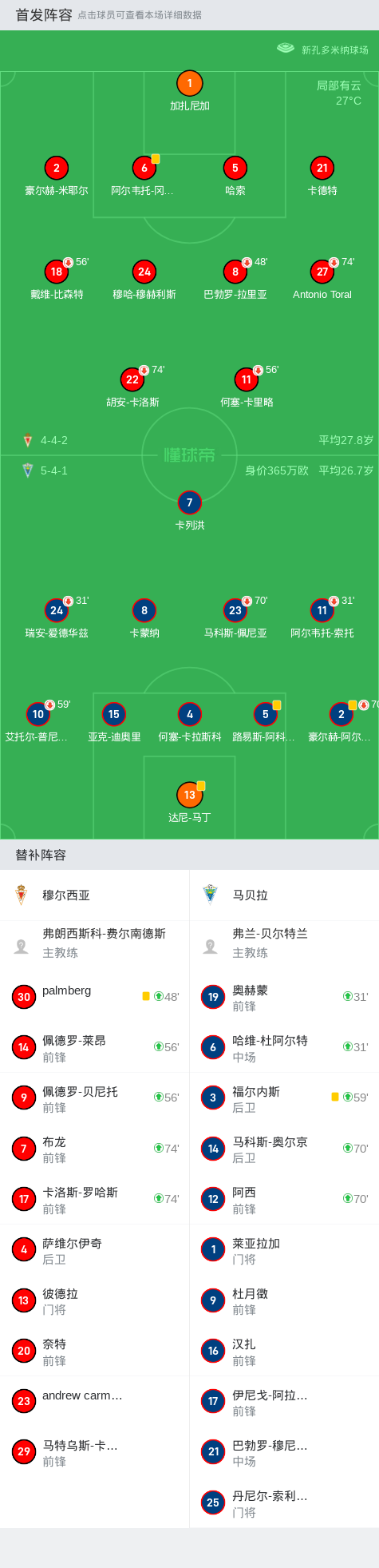Open coach 弗朗-贝尔特兰 entry

[284, 943]
